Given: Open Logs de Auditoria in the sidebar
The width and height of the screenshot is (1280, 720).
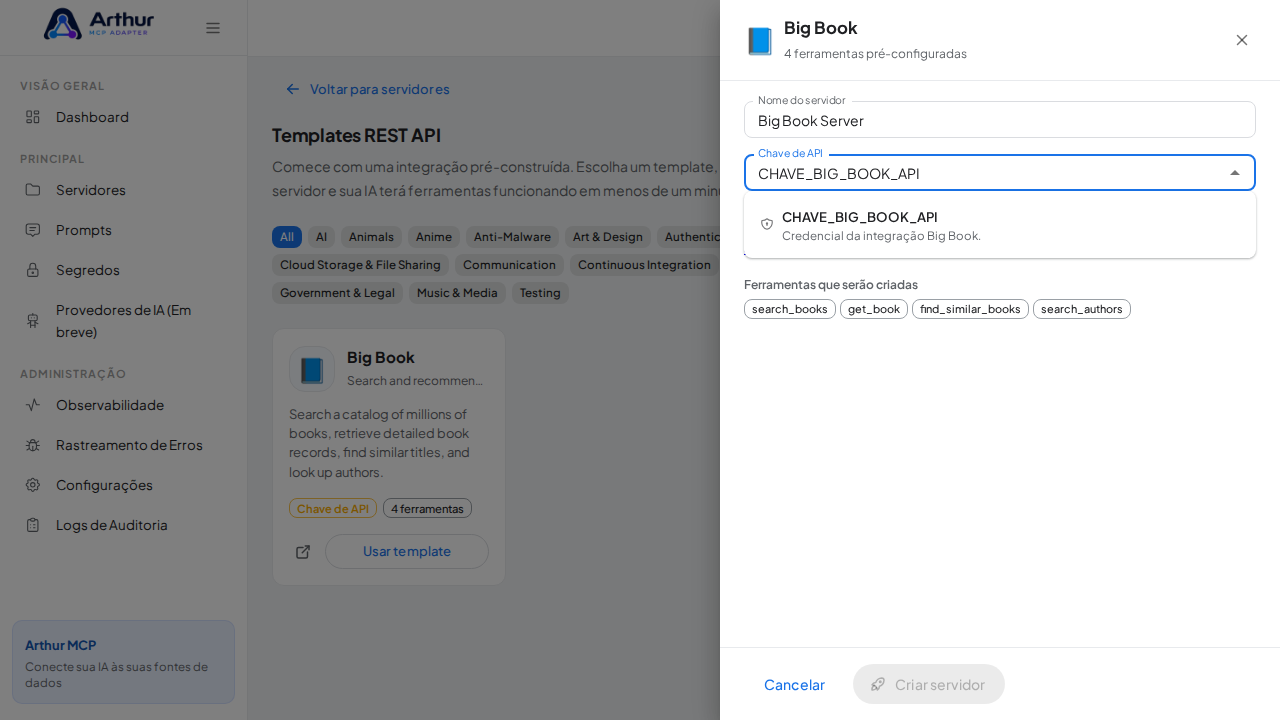Looking at the screenshot, I should (123, 525).
